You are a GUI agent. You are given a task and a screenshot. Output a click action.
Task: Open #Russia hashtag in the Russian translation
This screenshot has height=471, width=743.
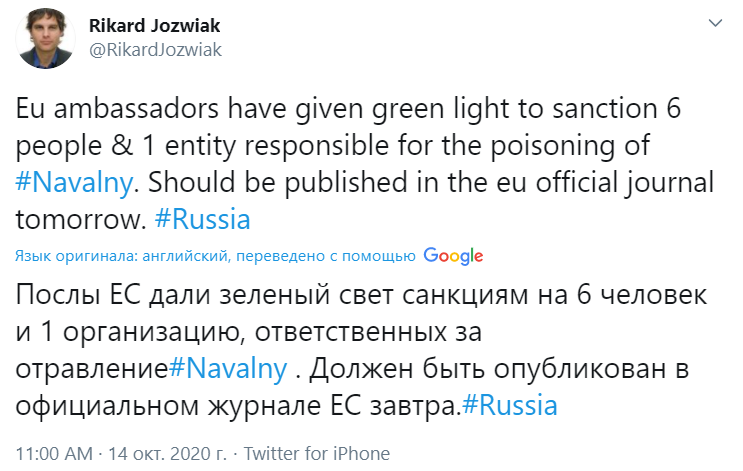pyautogui.click(x=510, y=406)
